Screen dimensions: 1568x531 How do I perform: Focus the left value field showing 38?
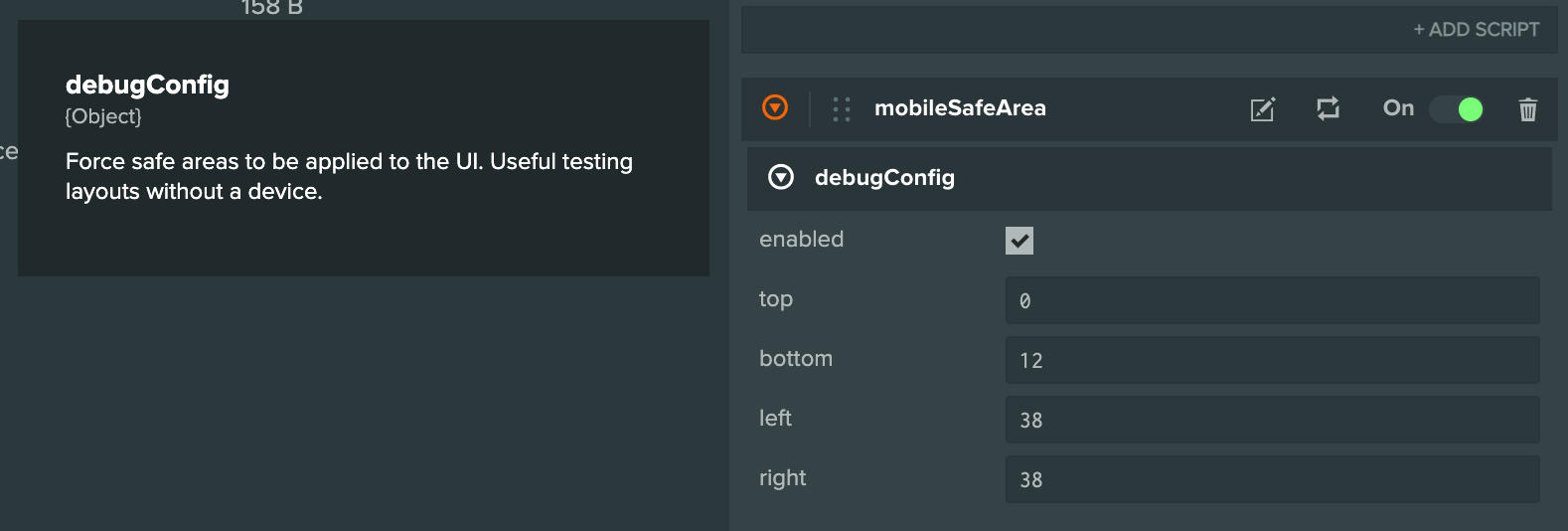(1272, 420)
